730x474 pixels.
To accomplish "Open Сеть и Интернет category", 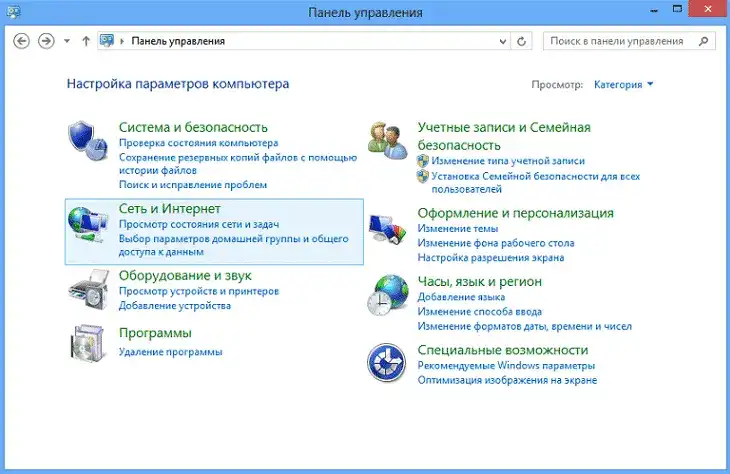I will [x=169, y=209].
